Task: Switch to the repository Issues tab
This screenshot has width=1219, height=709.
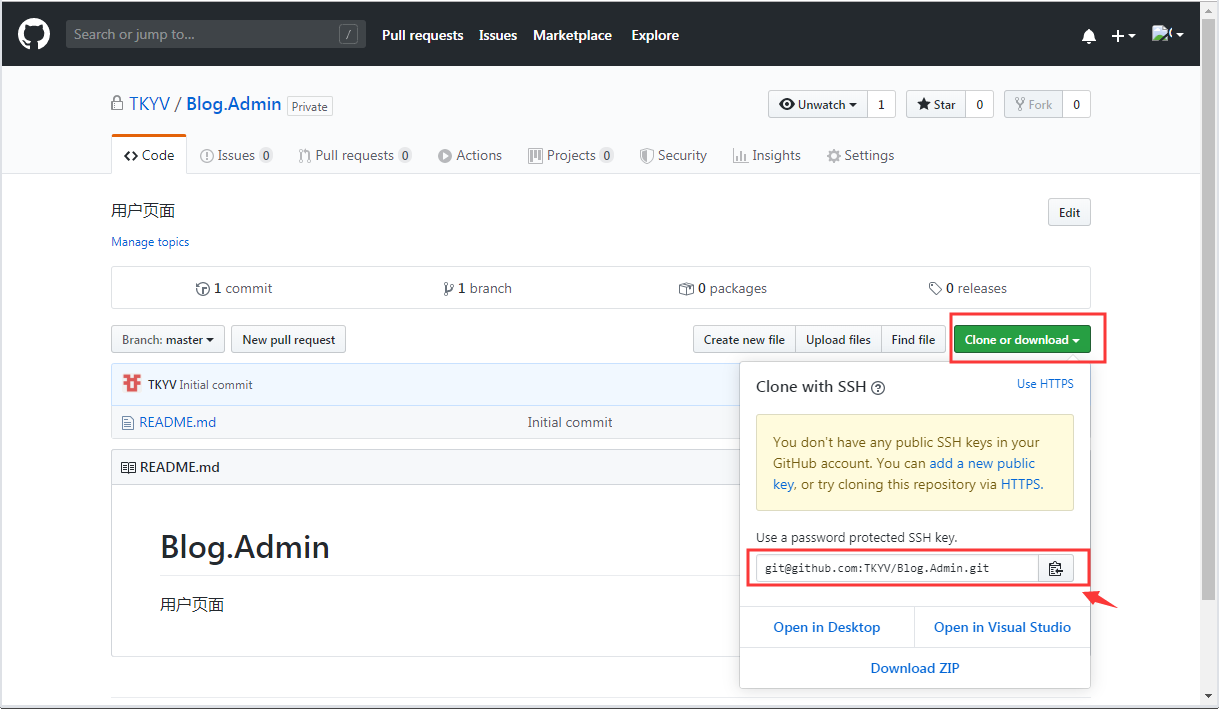Action: (x=236, y=155)
